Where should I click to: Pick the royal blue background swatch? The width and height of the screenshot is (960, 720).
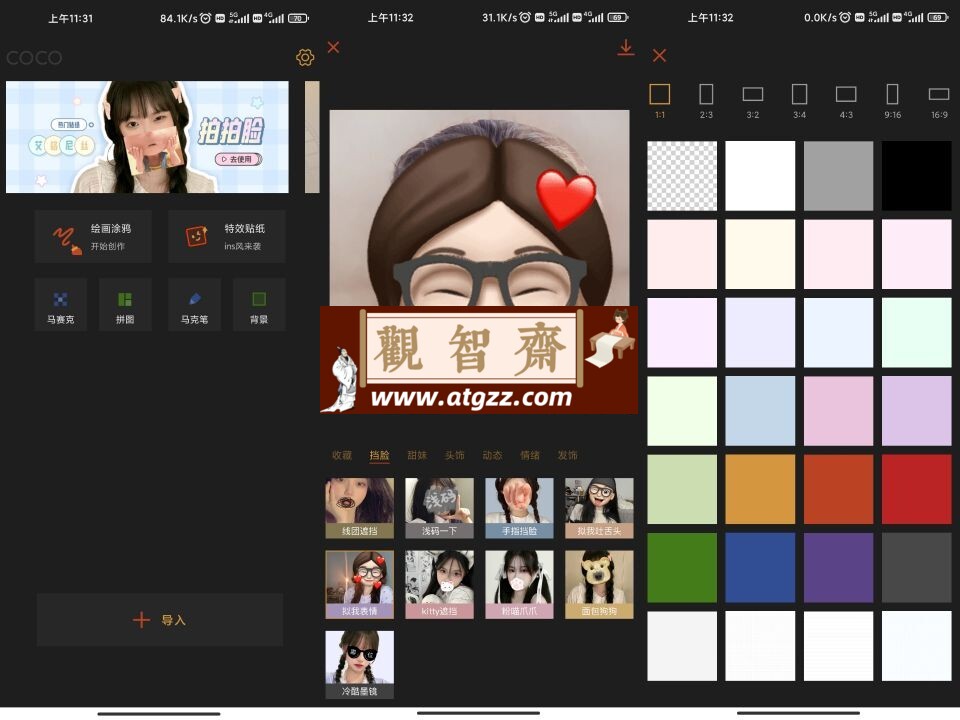click(x=760, y=568)
